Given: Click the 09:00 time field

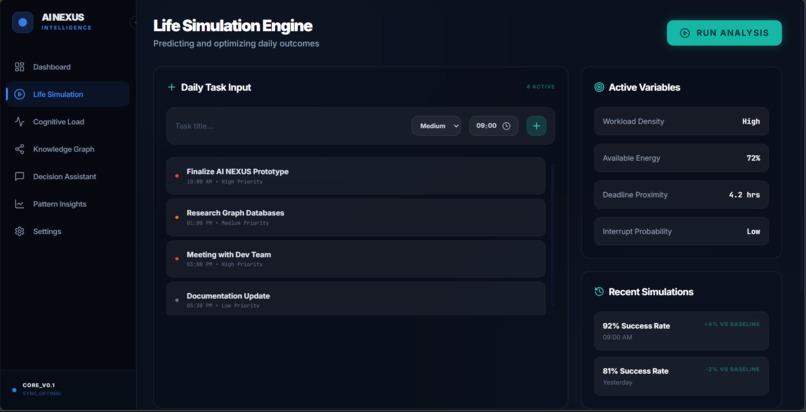Looking at the screenshot, I should pyautogui.click(x=493, y=126).
